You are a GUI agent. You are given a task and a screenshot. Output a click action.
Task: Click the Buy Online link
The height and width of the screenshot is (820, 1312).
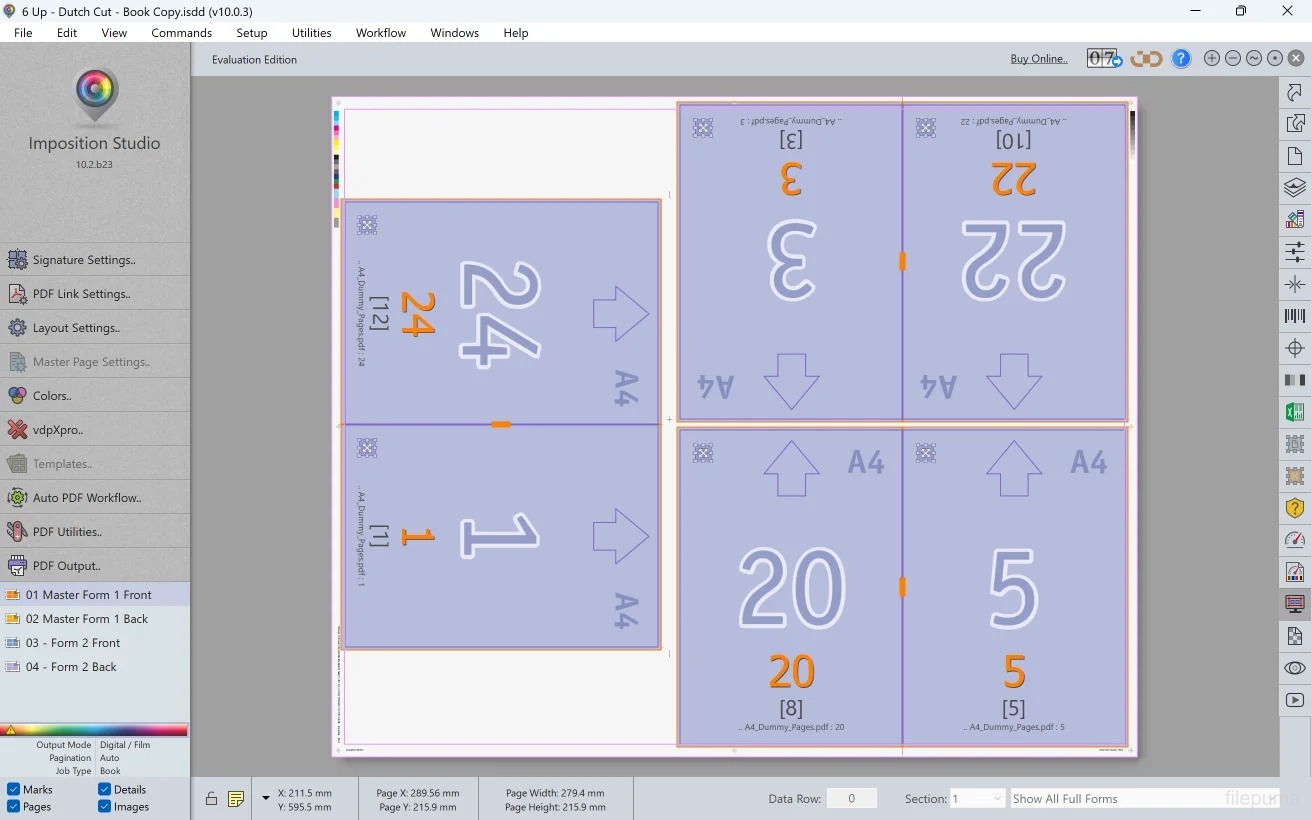point(1038,59)
